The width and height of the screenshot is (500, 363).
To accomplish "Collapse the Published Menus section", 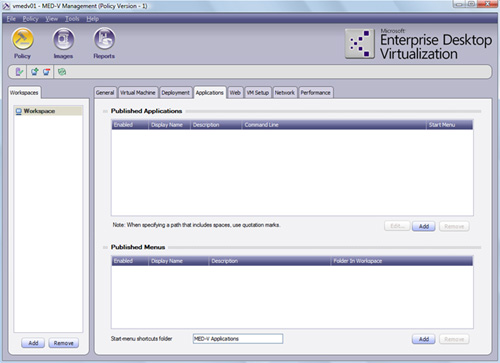I will coord(105,247).
